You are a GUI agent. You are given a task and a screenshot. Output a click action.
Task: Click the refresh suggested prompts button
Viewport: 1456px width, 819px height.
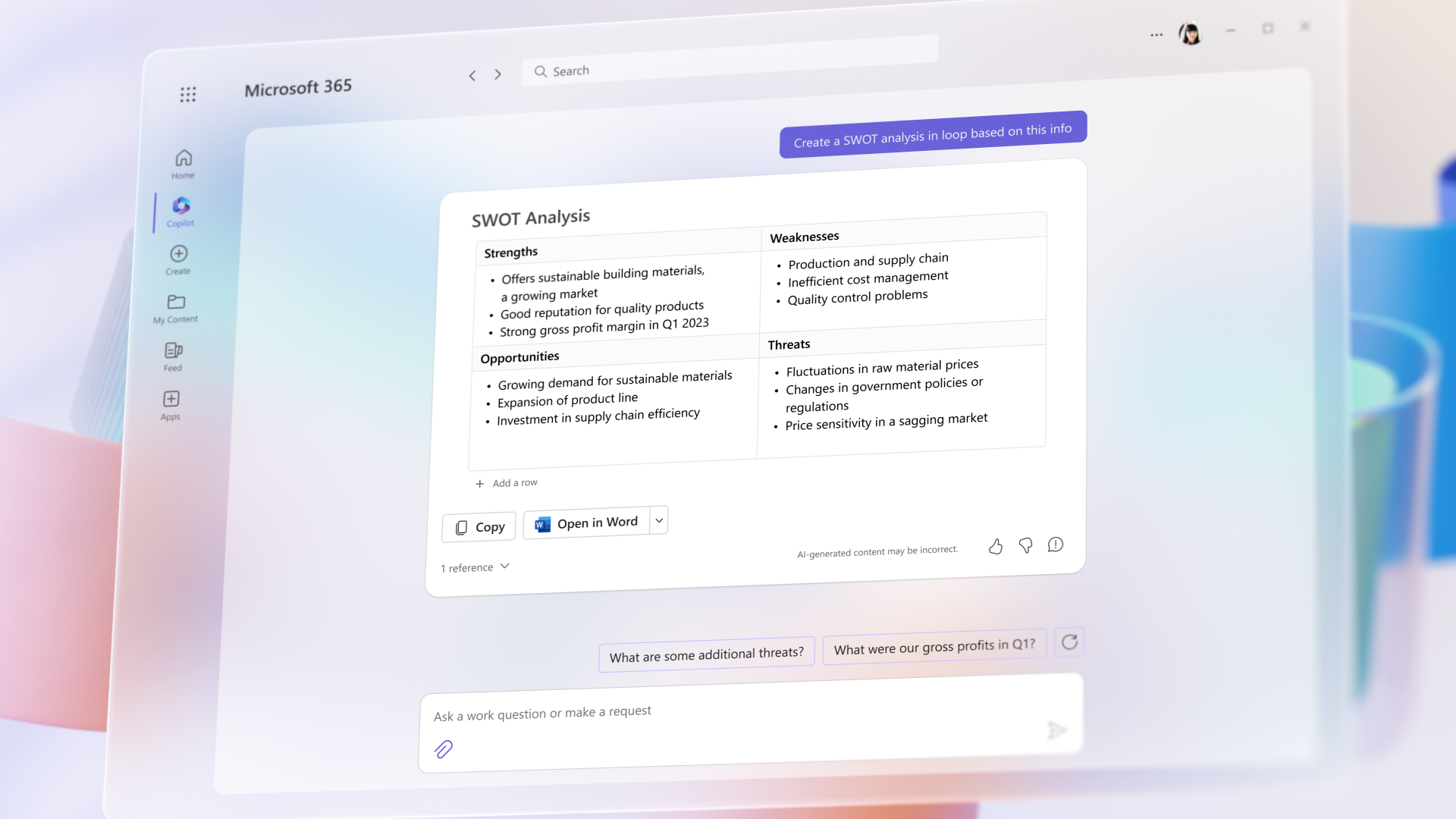coord(1070,642)
